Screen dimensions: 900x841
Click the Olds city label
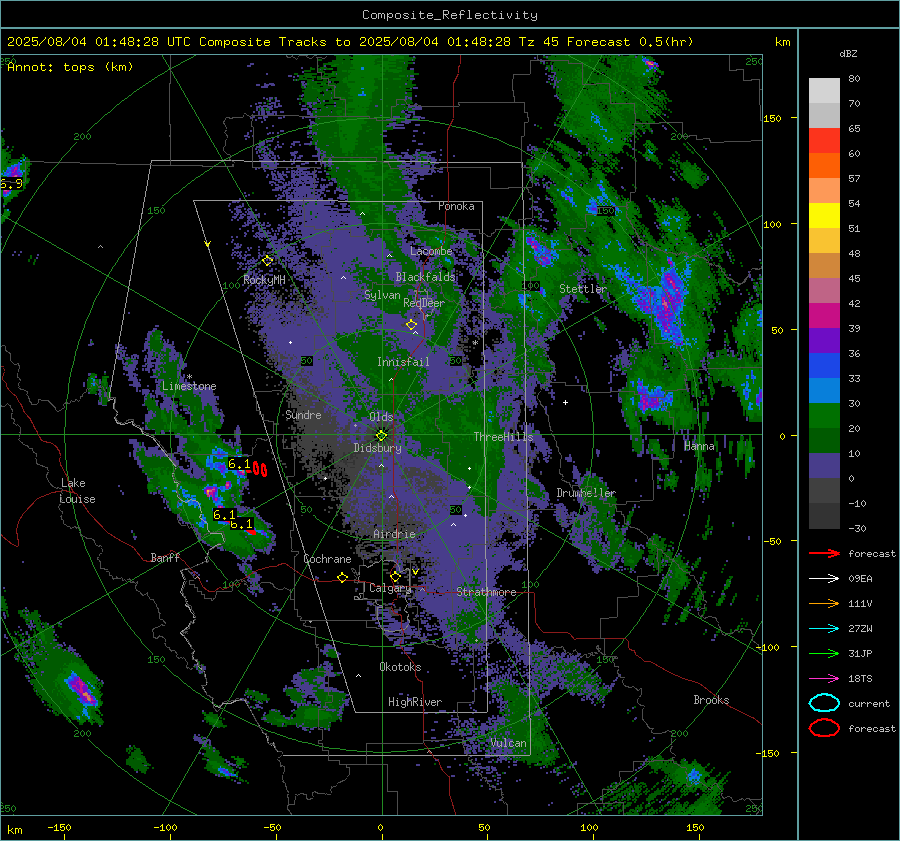(x=381, y=417)
